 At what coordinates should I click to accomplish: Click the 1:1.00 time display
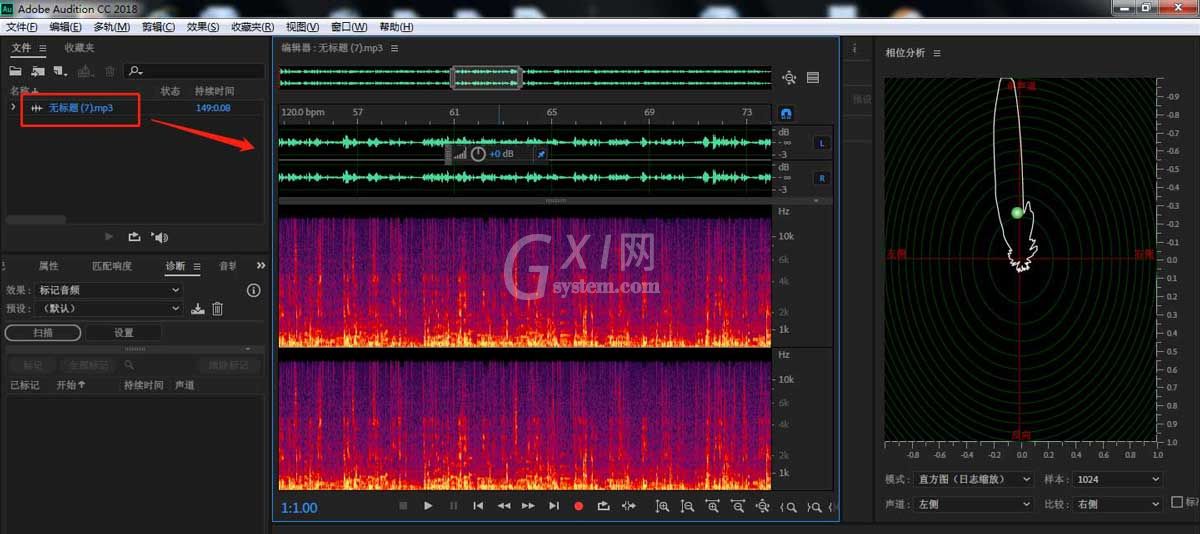click(x=299, y=508)
